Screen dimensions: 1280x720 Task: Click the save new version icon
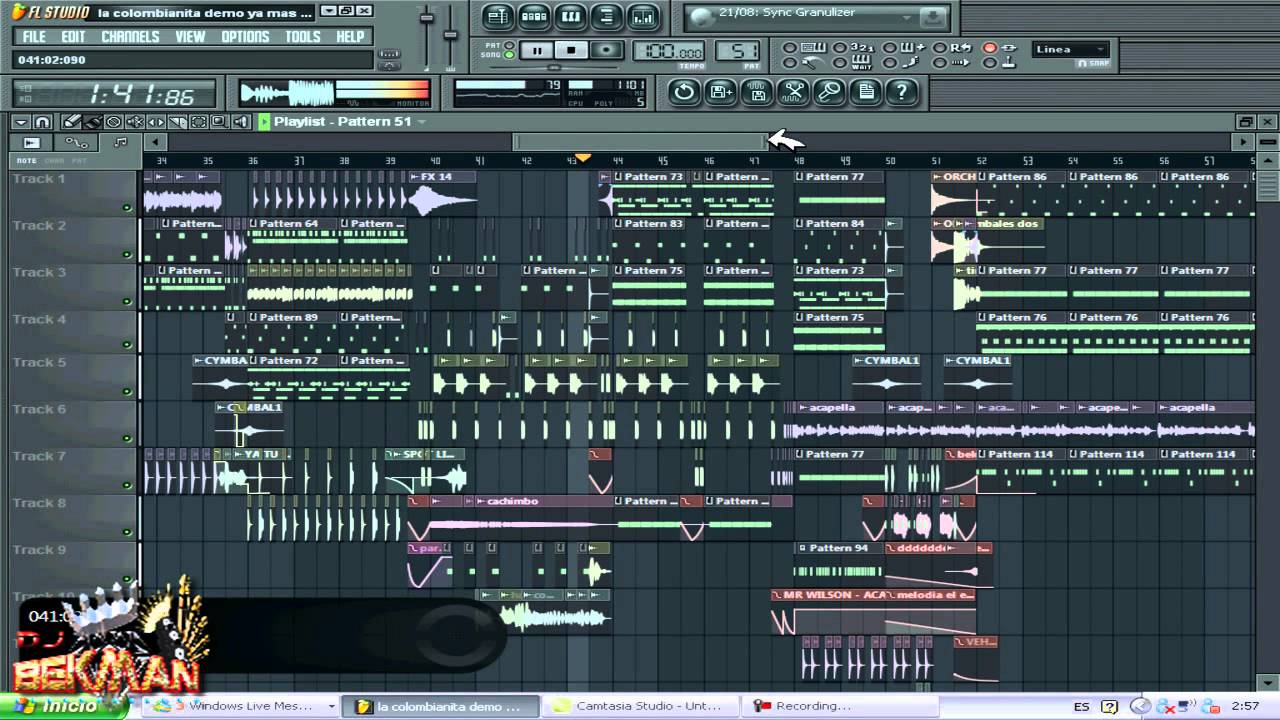pos(721,93)
